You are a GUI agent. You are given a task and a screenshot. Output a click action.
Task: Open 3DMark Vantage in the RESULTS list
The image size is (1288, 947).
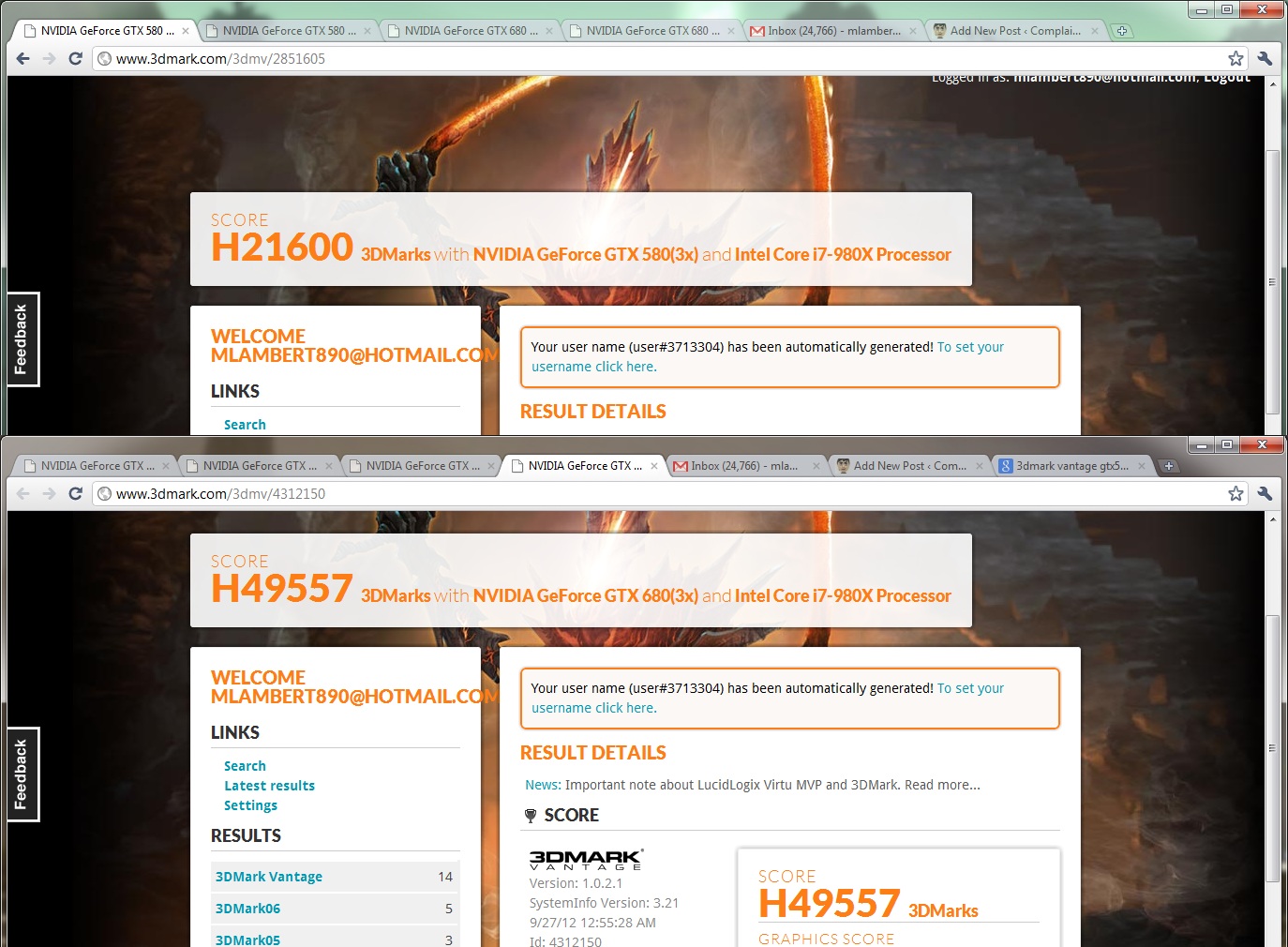pos(269,877)
